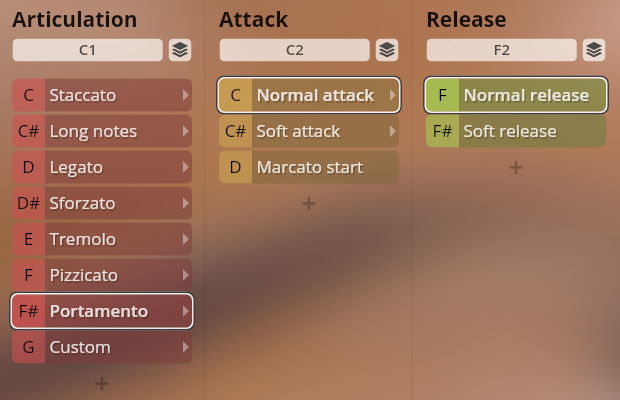Click the red D# key swatch for Sforzato
The height and width of the screenshot is (400, 620).
[x=28, y=203]
